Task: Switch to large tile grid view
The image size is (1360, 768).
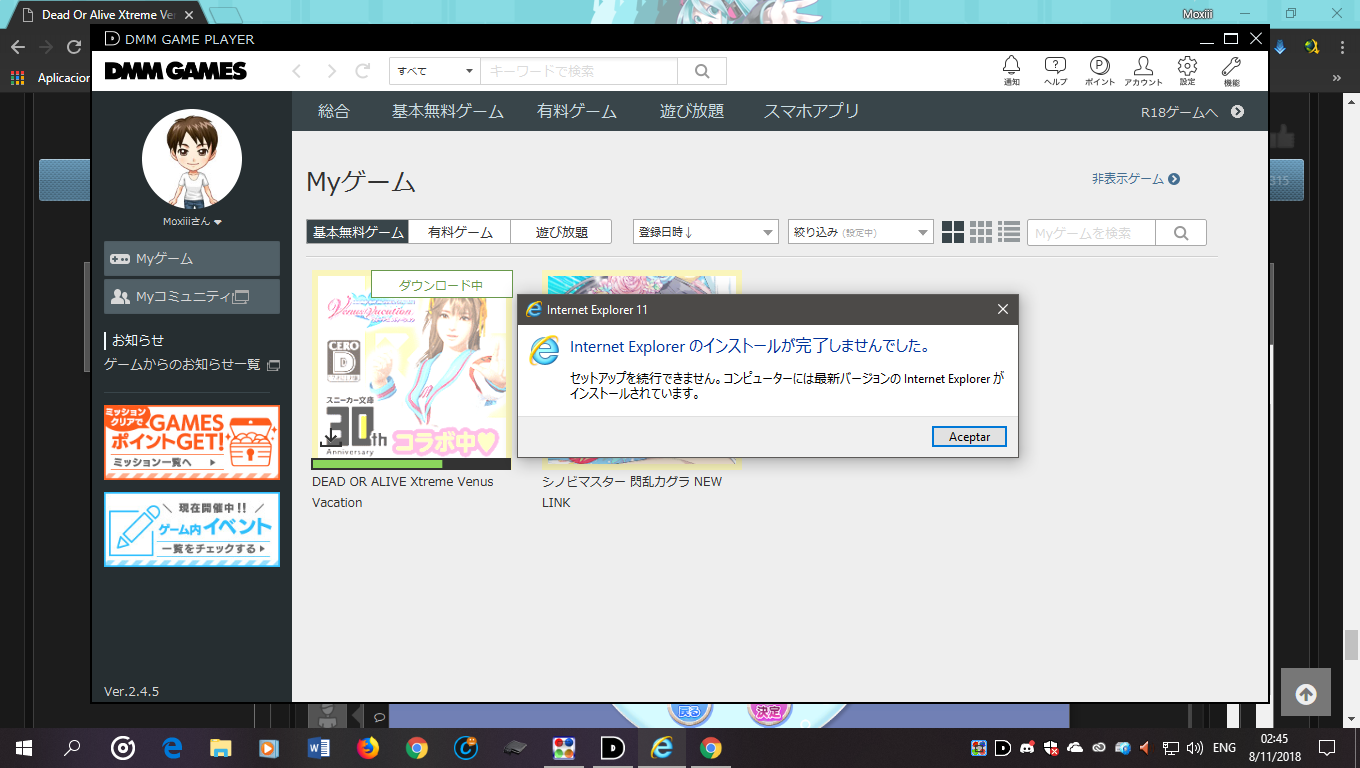Action: (x=953, y=232)
